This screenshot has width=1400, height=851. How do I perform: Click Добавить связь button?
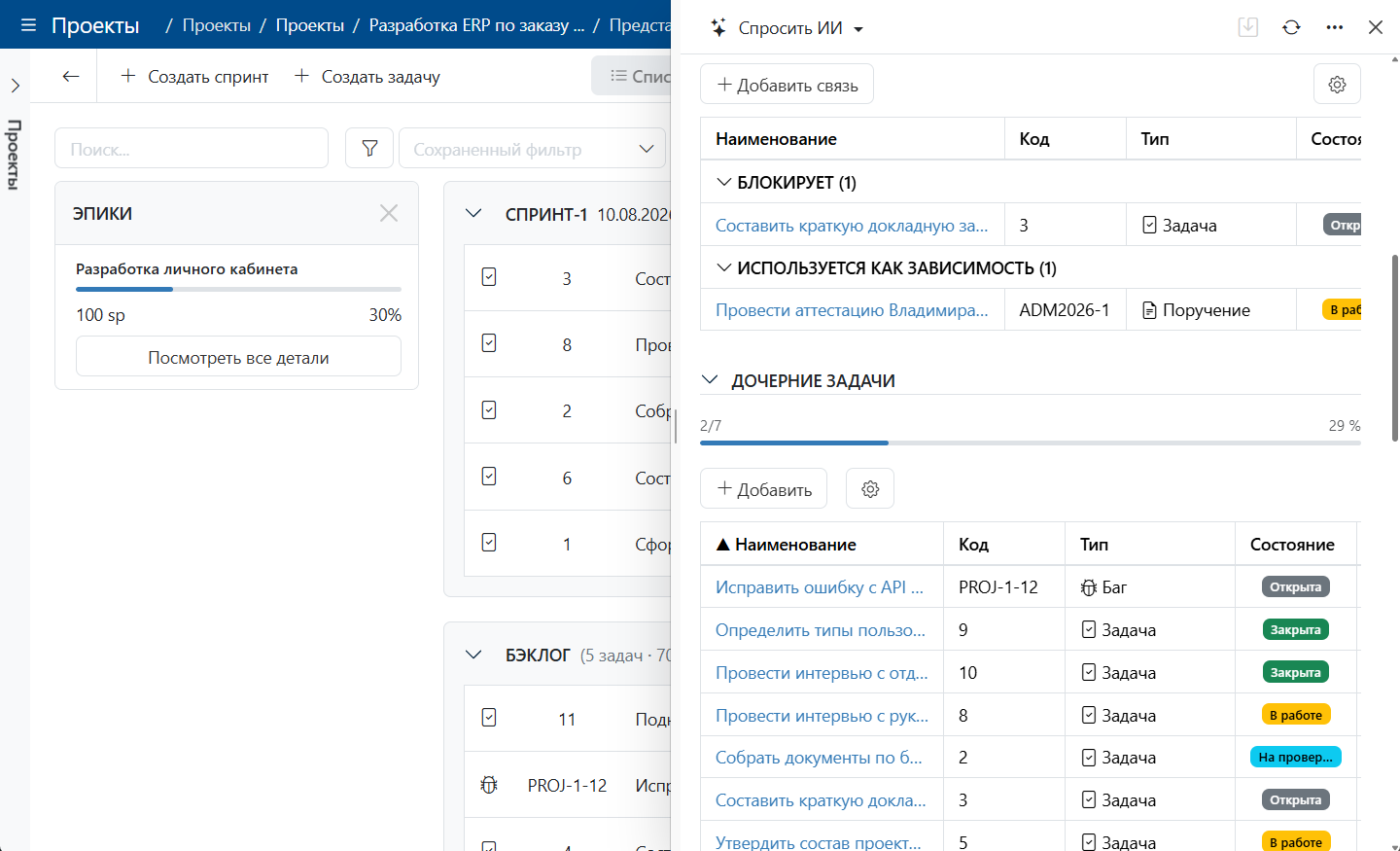(787, 84)
